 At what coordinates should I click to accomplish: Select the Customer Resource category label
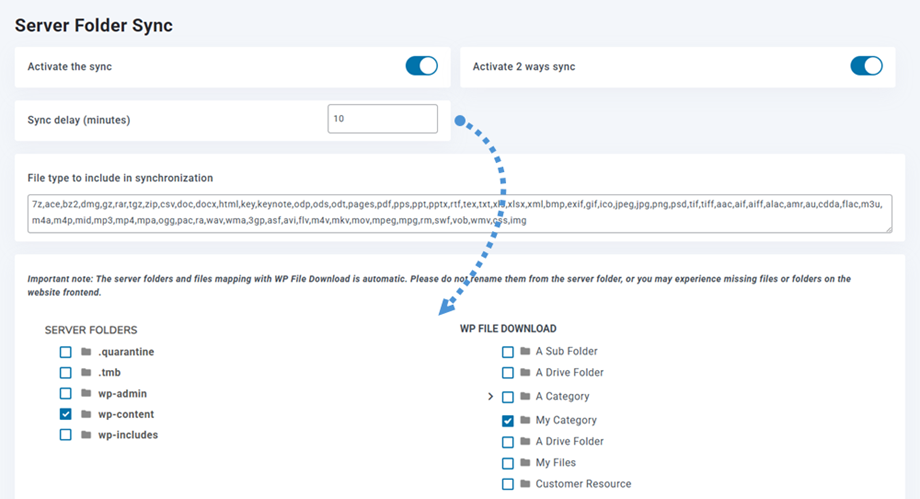click(583, 484)
